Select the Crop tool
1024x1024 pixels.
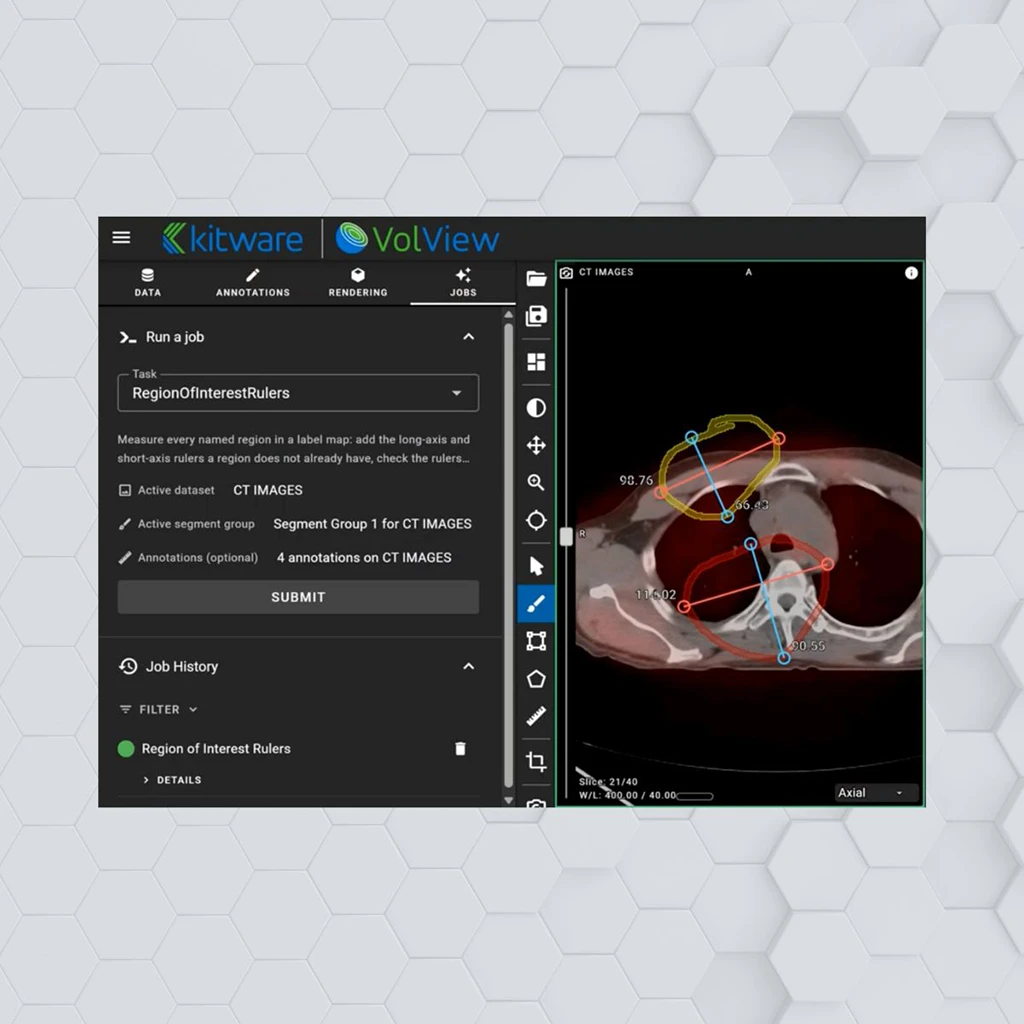pyautogui.click(x=536, y=761)
